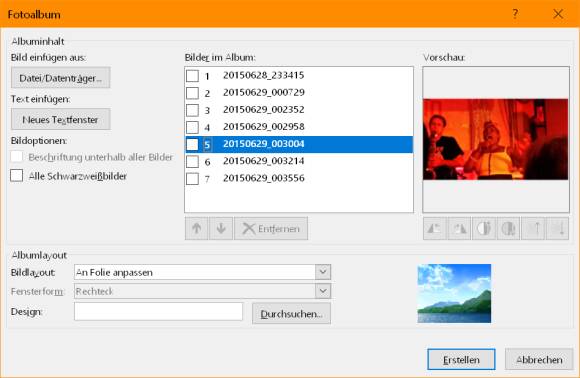Click Datei/Datenträger button to insert picture
580x378 pixels.
[x=61, y=78]
